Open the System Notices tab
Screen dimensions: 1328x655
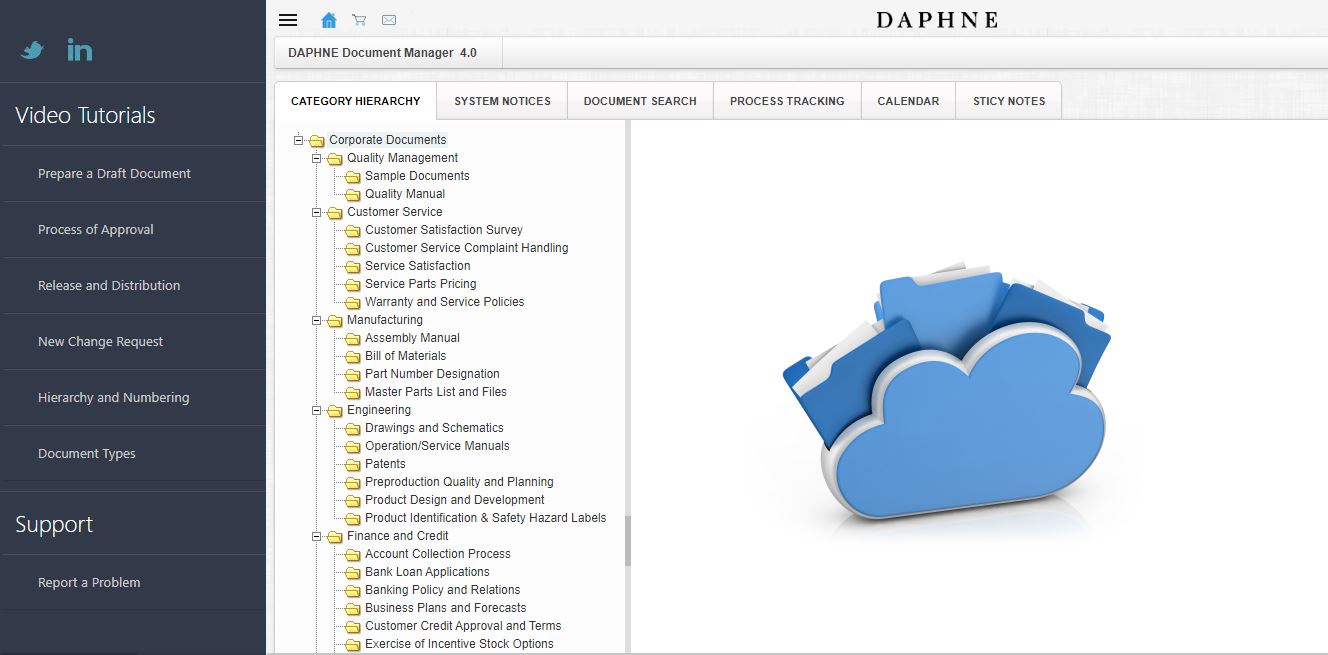[502, 101]
